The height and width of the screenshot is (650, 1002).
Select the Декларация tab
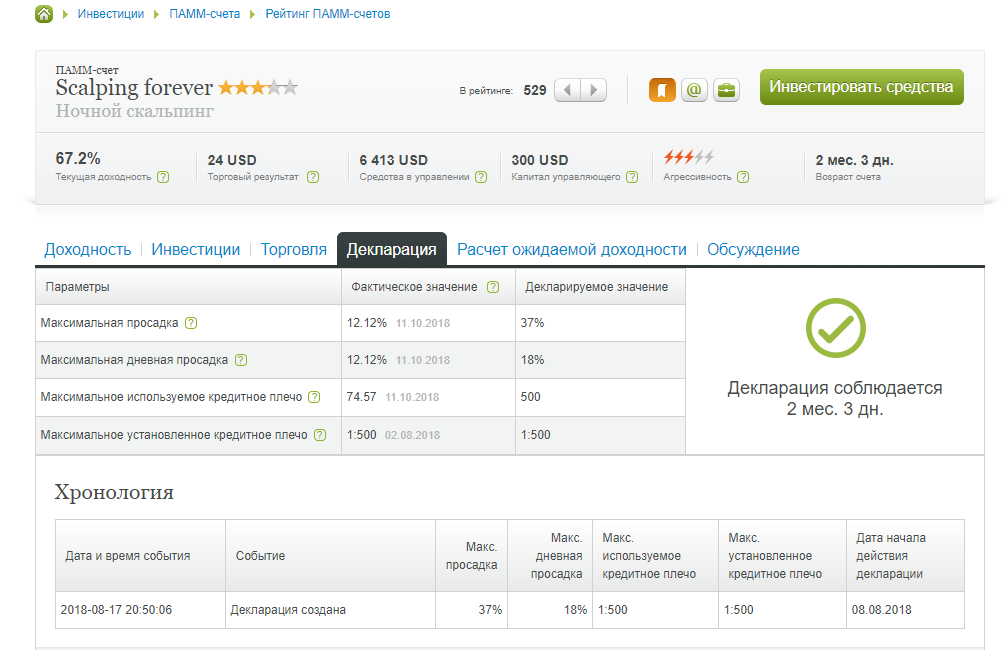pos(392,249)
